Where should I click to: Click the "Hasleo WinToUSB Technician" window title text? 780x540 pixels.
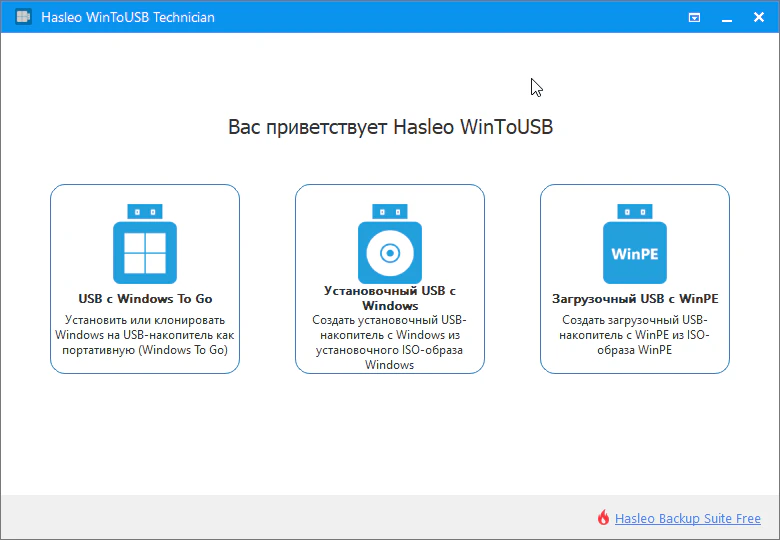pos(128,17)
